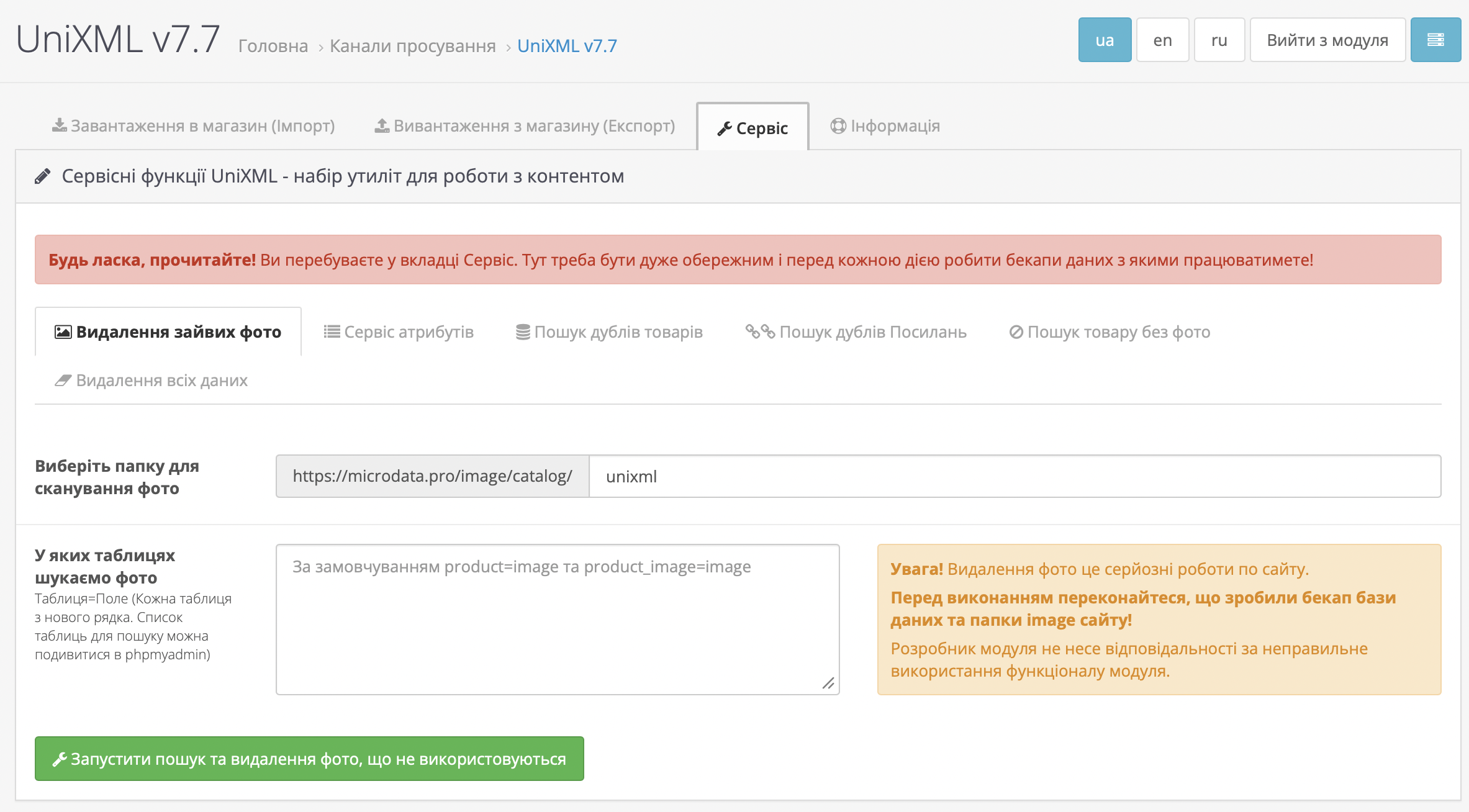Click the pencil icon beside Сервісні функції heading
This screenshot has height=812, width=1469.
point(42,176)
